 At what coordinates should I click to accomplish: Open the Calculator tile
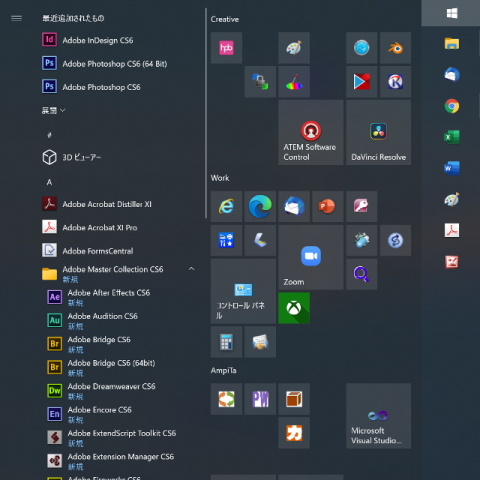(x=226, y=342)
